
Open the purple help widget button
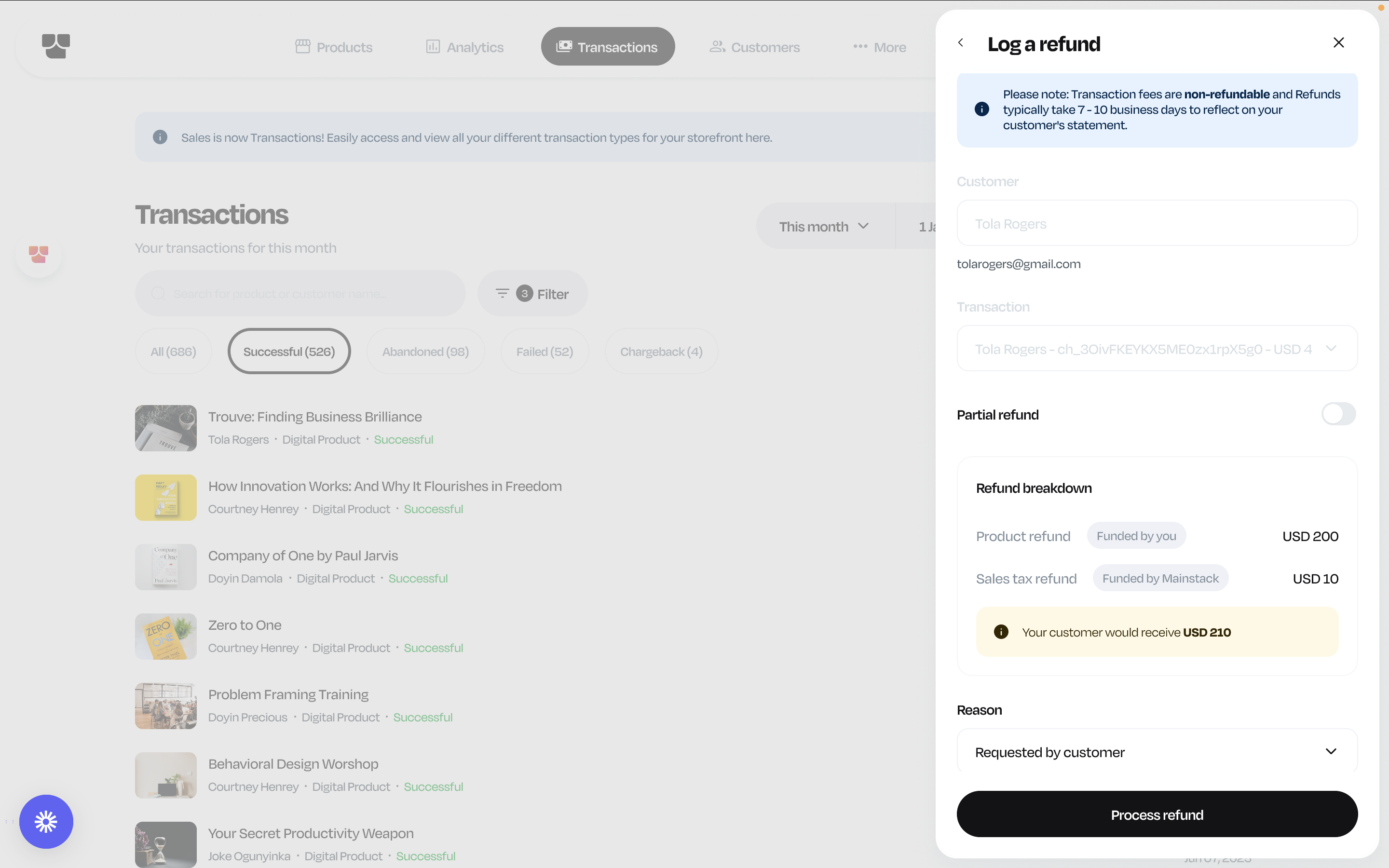click(x=46, y=822)
